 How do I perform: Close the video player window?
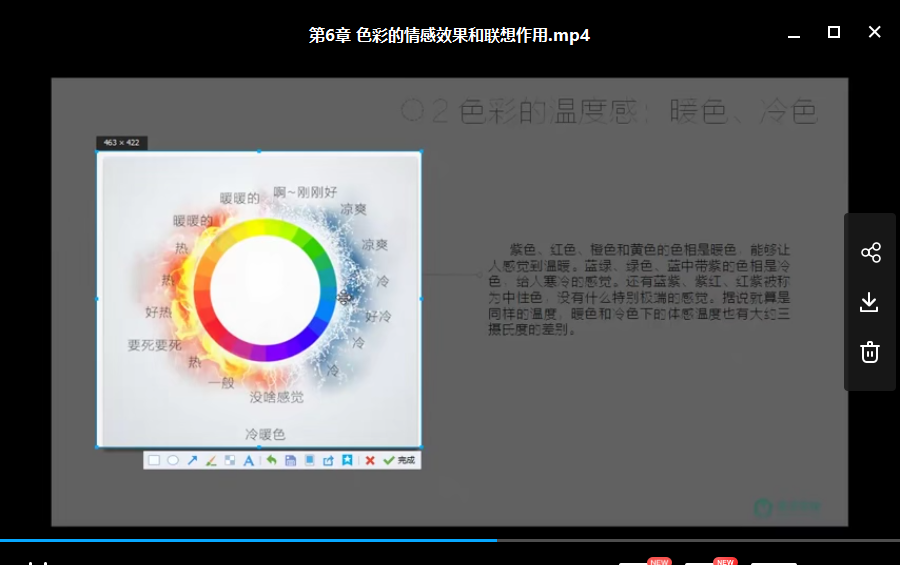click(874, 32)
